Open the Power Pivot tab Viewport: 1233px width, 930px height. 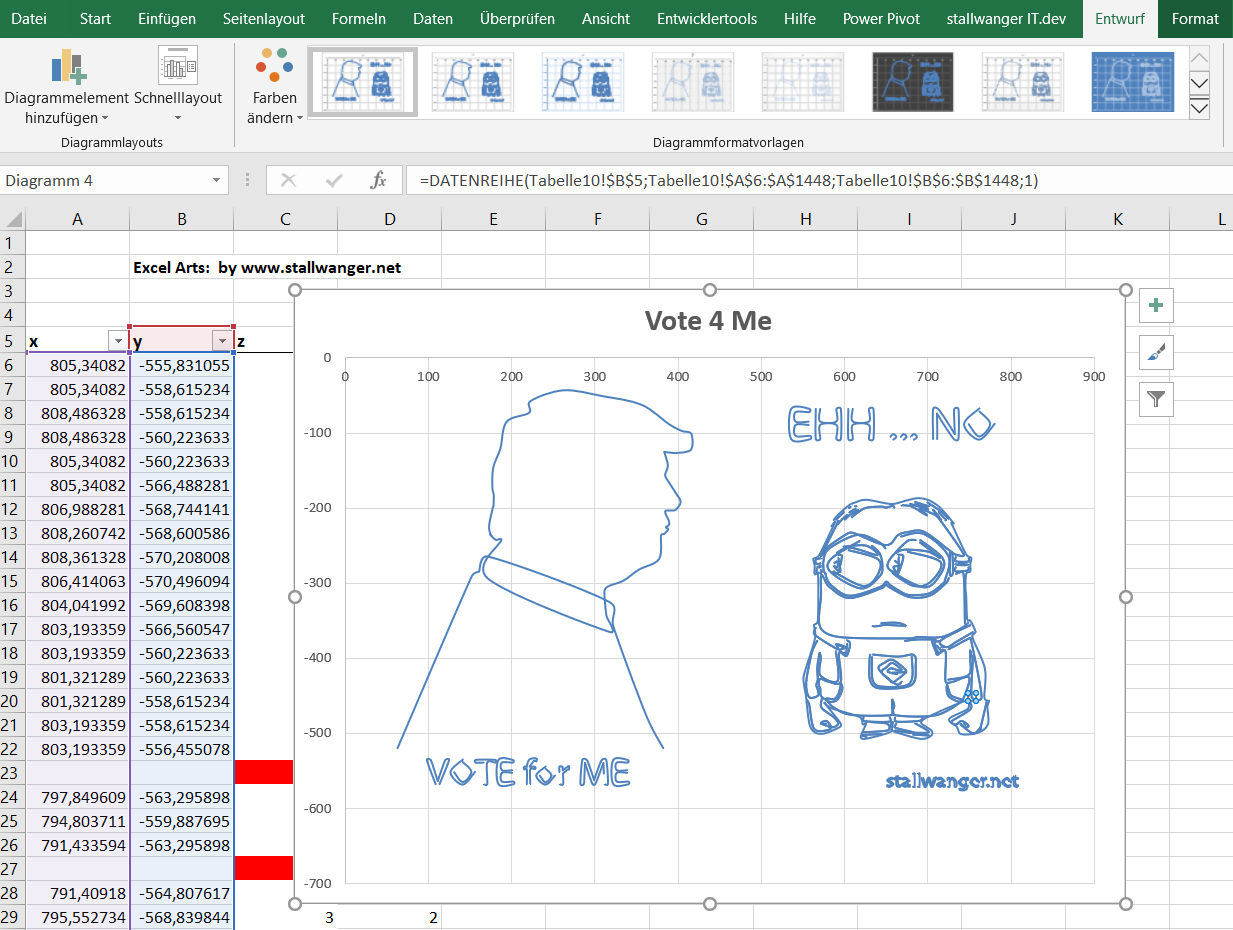click(x=883, y=19)
